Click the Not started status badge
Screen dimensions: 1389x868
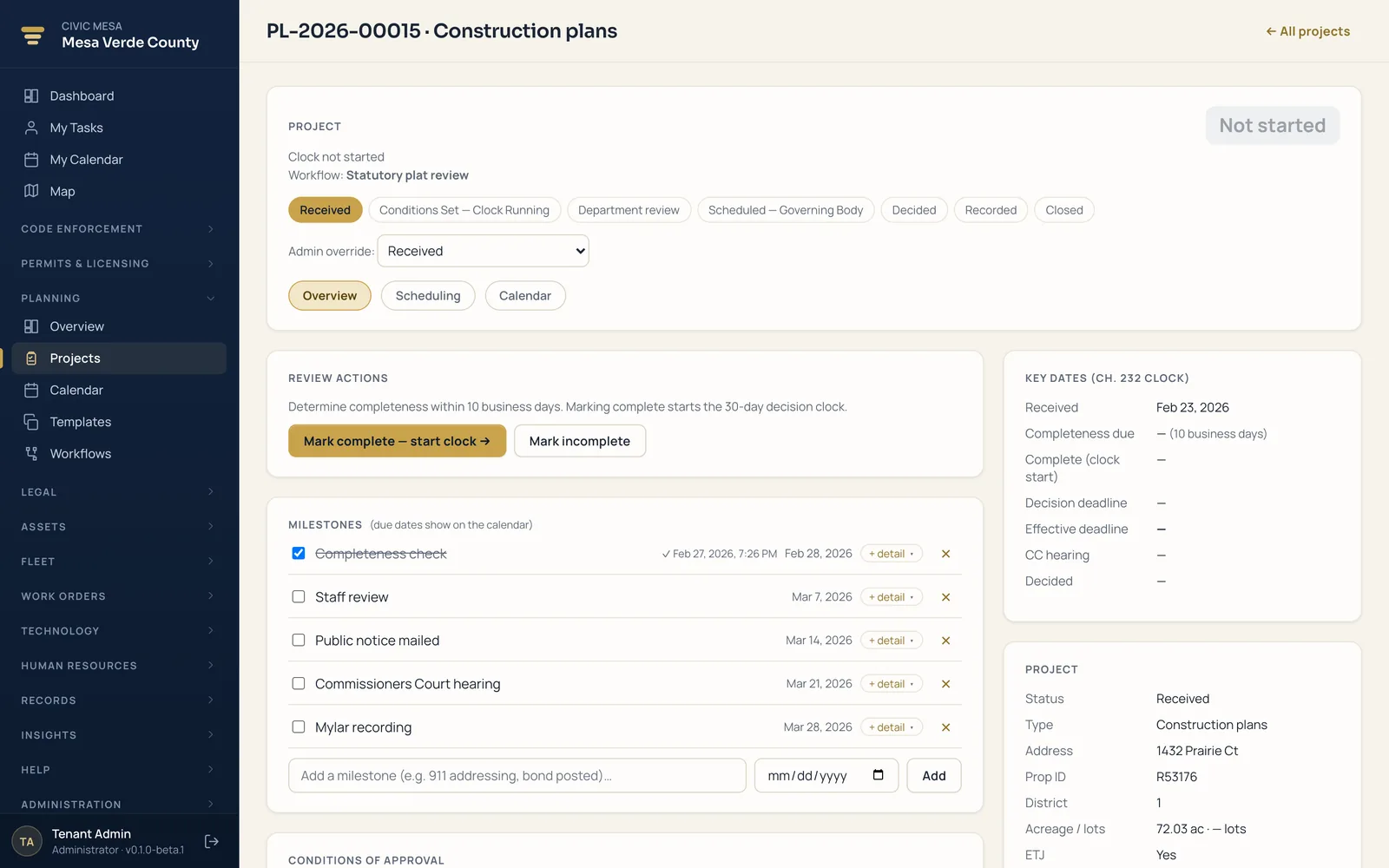1273,126
